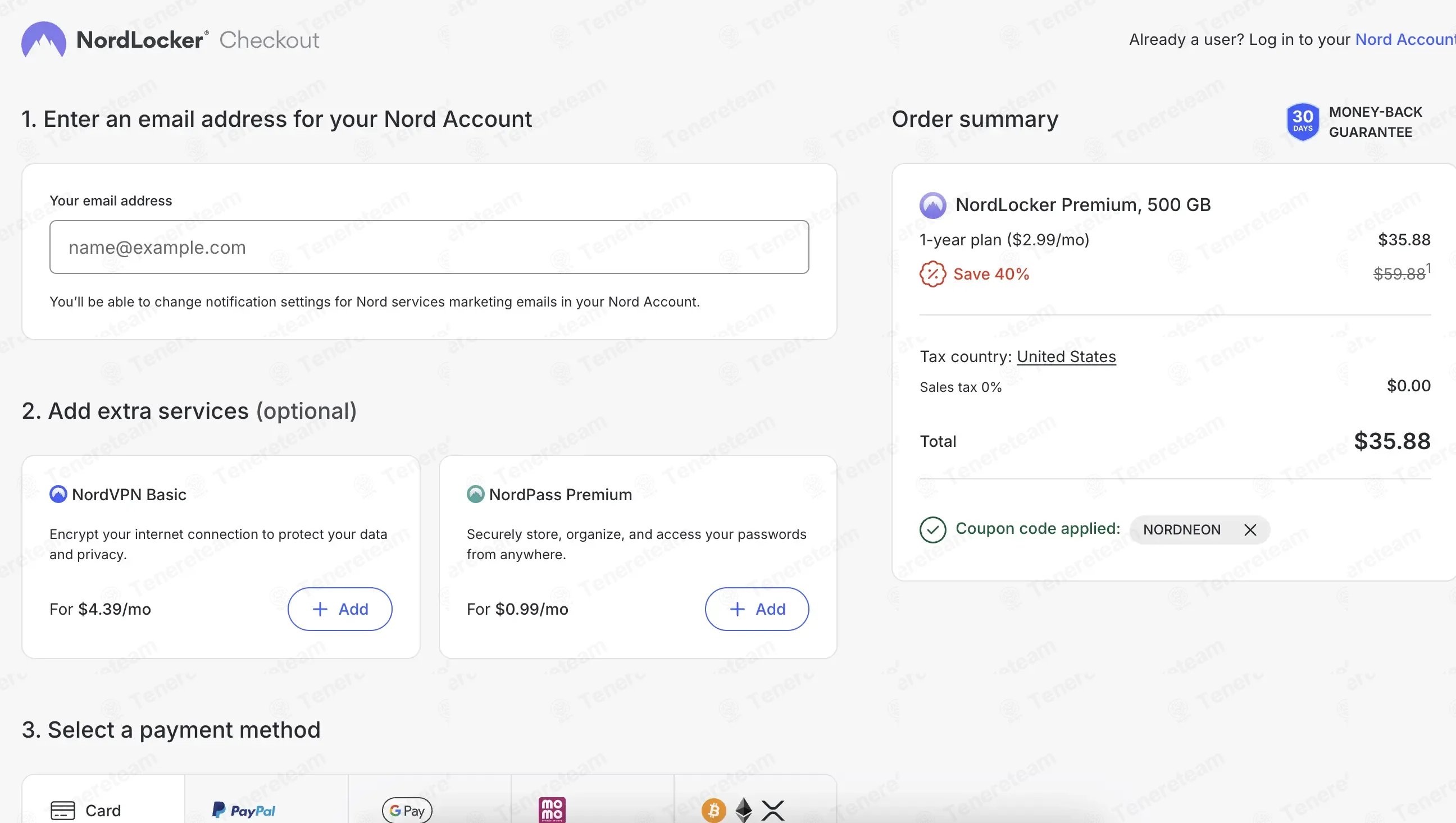
Task: Click the credit card icon
Action: coord(63,811)
